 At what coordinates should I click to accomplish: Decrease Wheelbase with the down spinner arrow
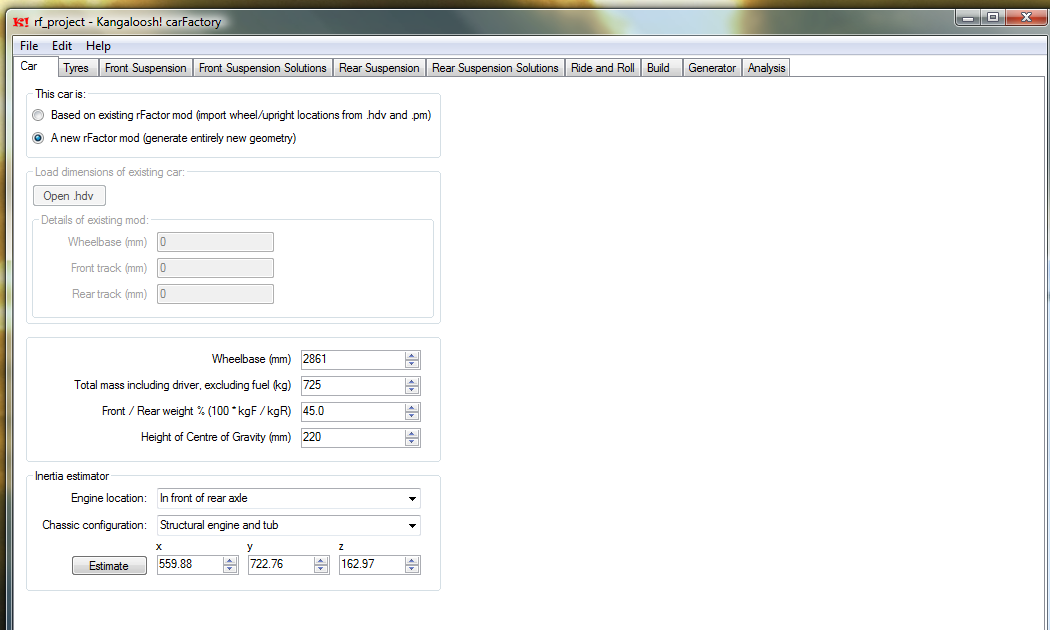pos(412,364)
